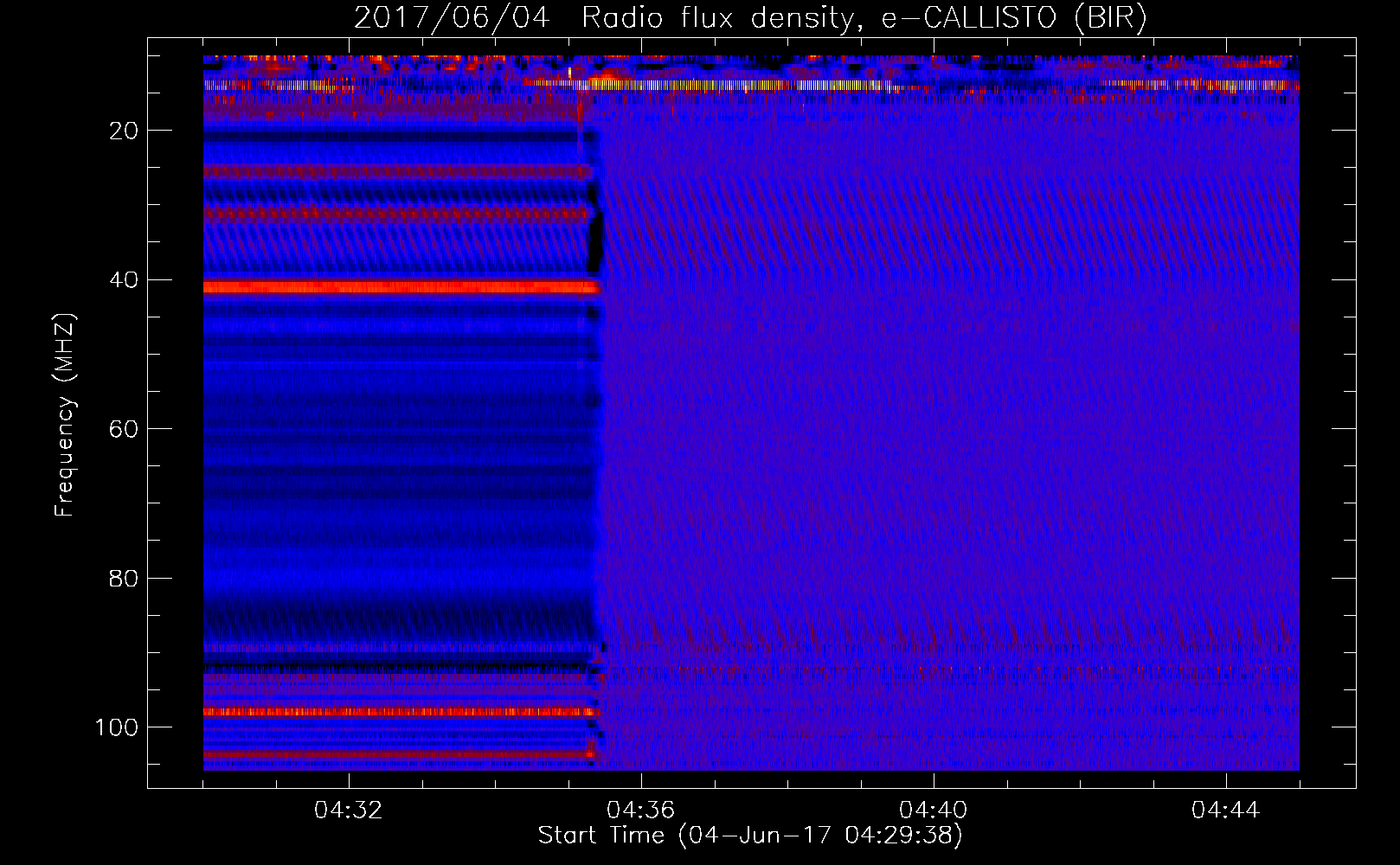
Task: Click the 20 MHz frequency tick label
Action: tap(125, 131)
